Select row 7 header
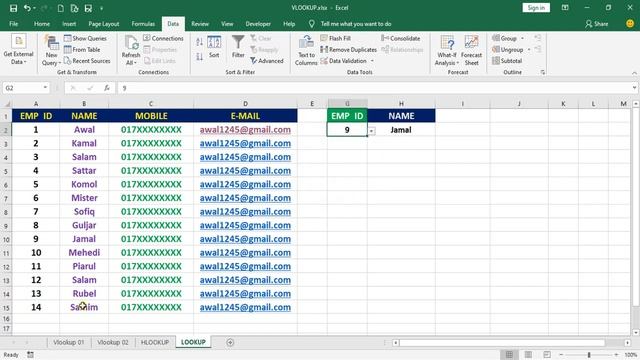The height and width of the screenshot is (360, 640). tap(6, 198)
